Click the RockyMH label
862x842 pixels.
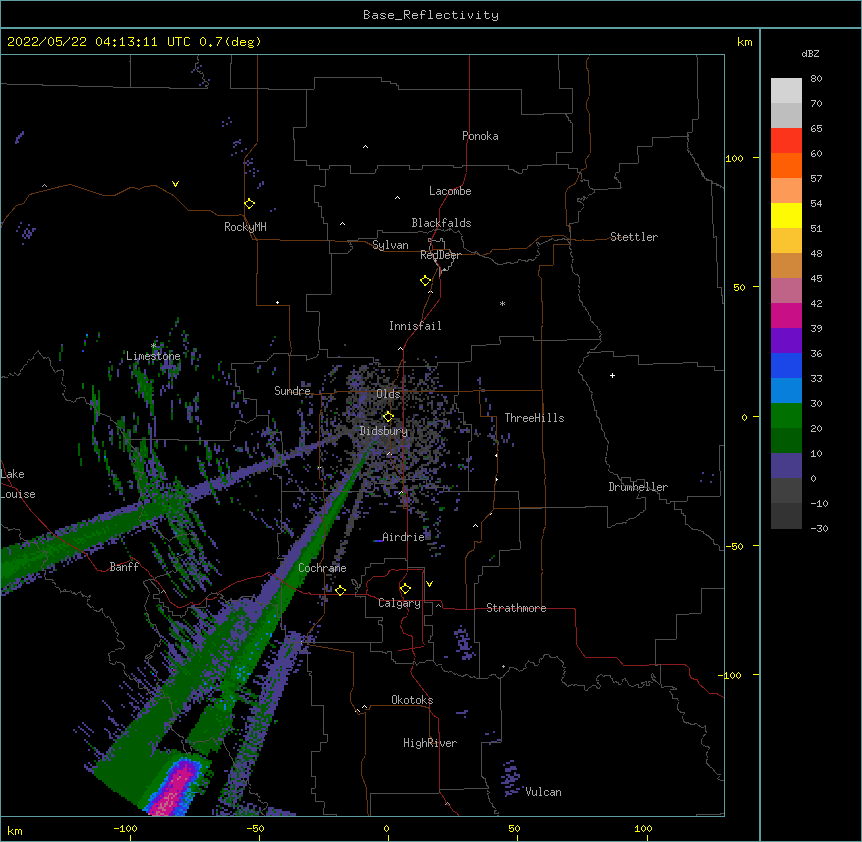click(x=245, y=227)
